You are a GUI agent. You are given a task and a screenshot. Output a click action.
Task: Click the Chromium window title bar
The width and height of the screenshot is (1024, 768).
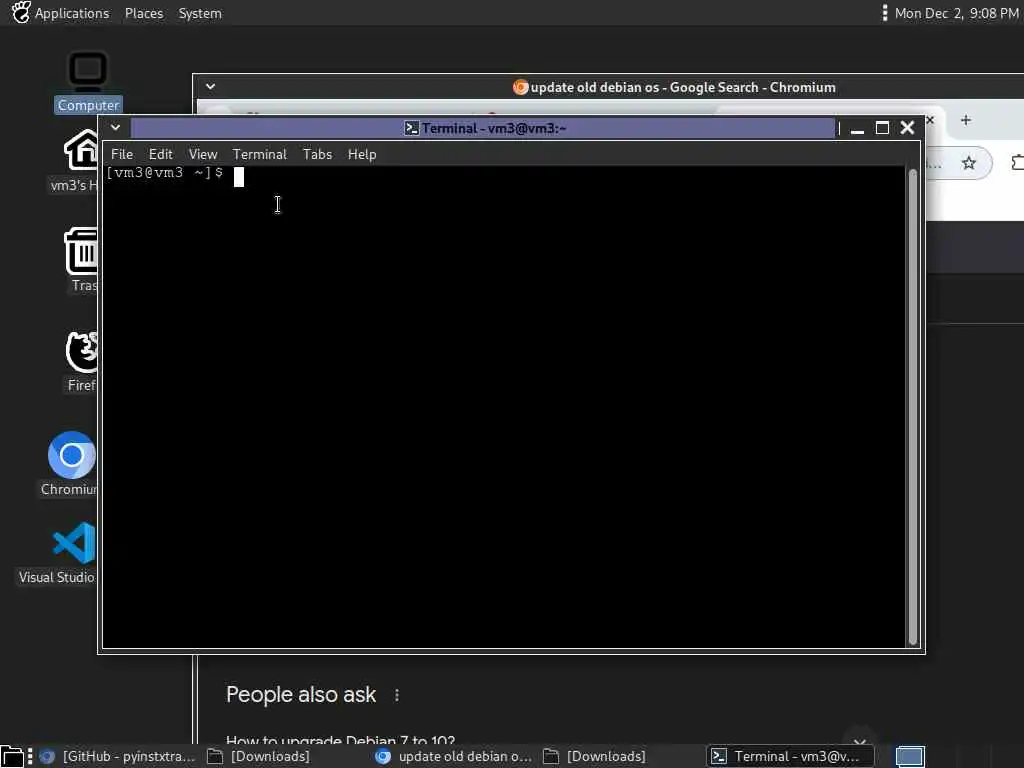(673, 87)
